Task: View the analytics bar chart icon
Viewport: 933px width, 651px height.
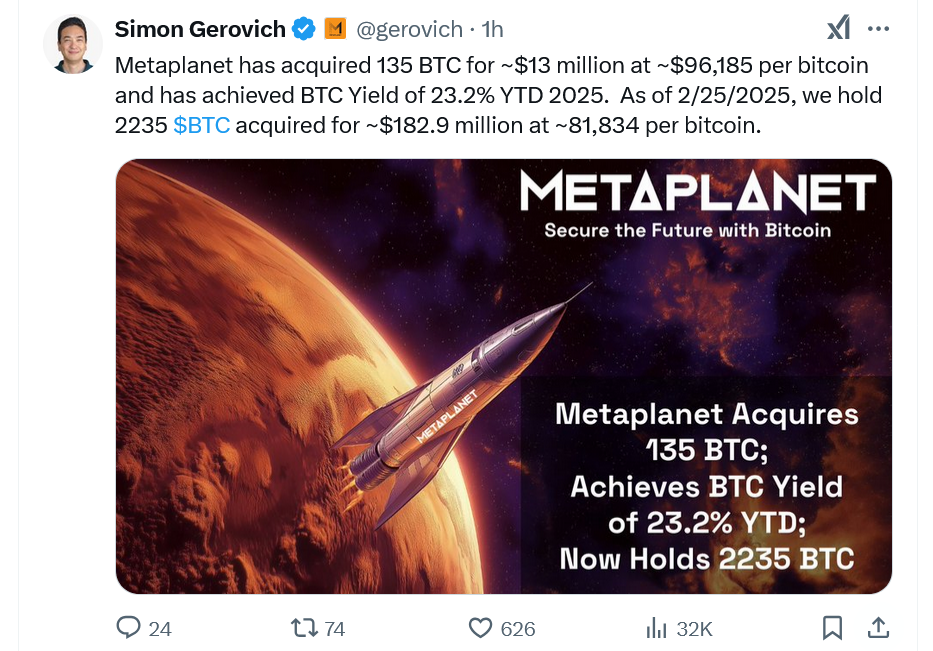Action: coord(656,628)
